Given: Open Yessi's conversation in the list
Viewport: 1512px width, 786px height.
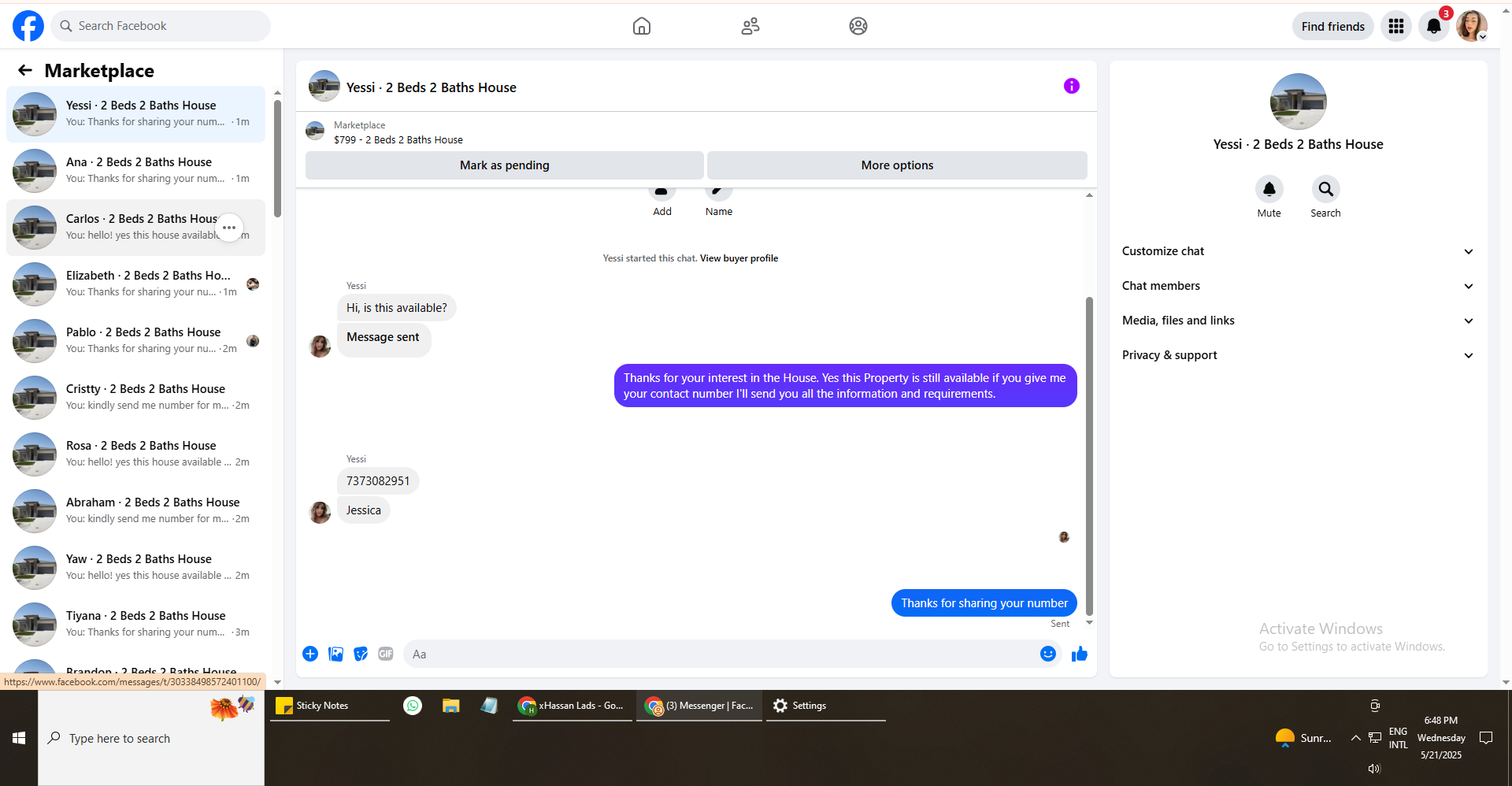Looking at the screenshot, I should (x=135, y=114).
